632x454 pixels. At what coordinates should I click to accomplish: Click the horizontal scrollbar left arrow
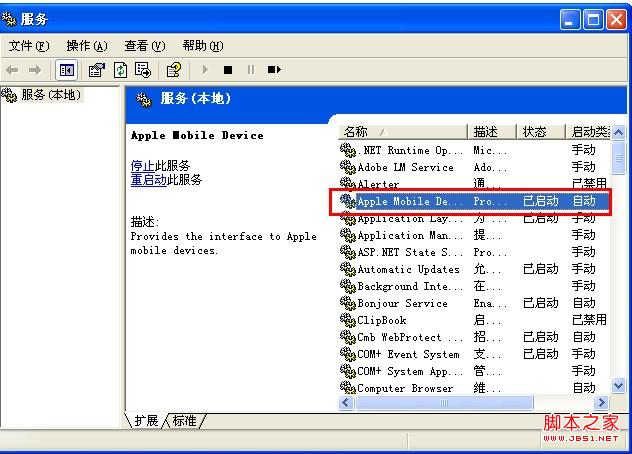[346, 402]
